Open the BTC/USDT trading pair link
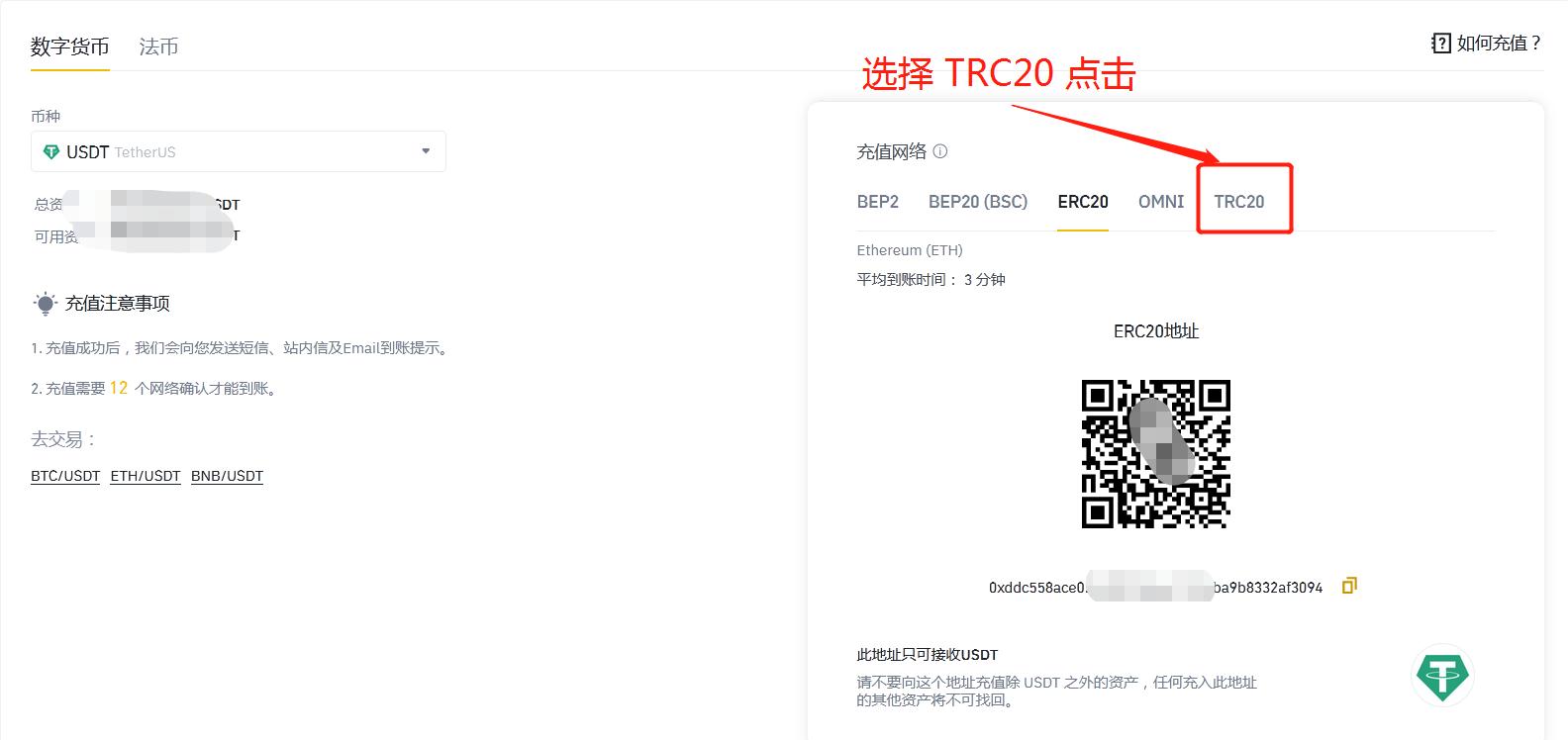 (x=65, y=476)
